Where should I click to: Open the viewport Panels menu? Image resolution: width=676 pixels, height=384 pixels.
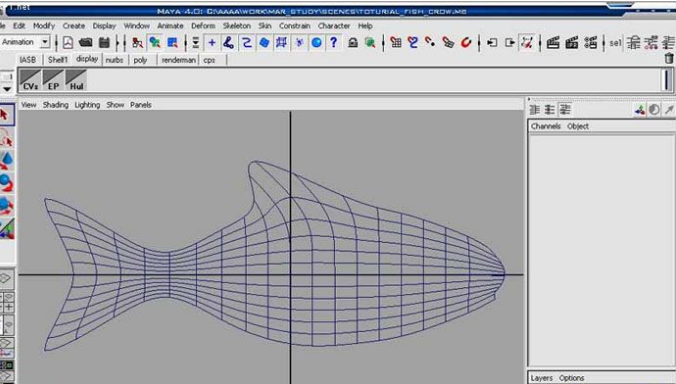[x=141, y=105]
